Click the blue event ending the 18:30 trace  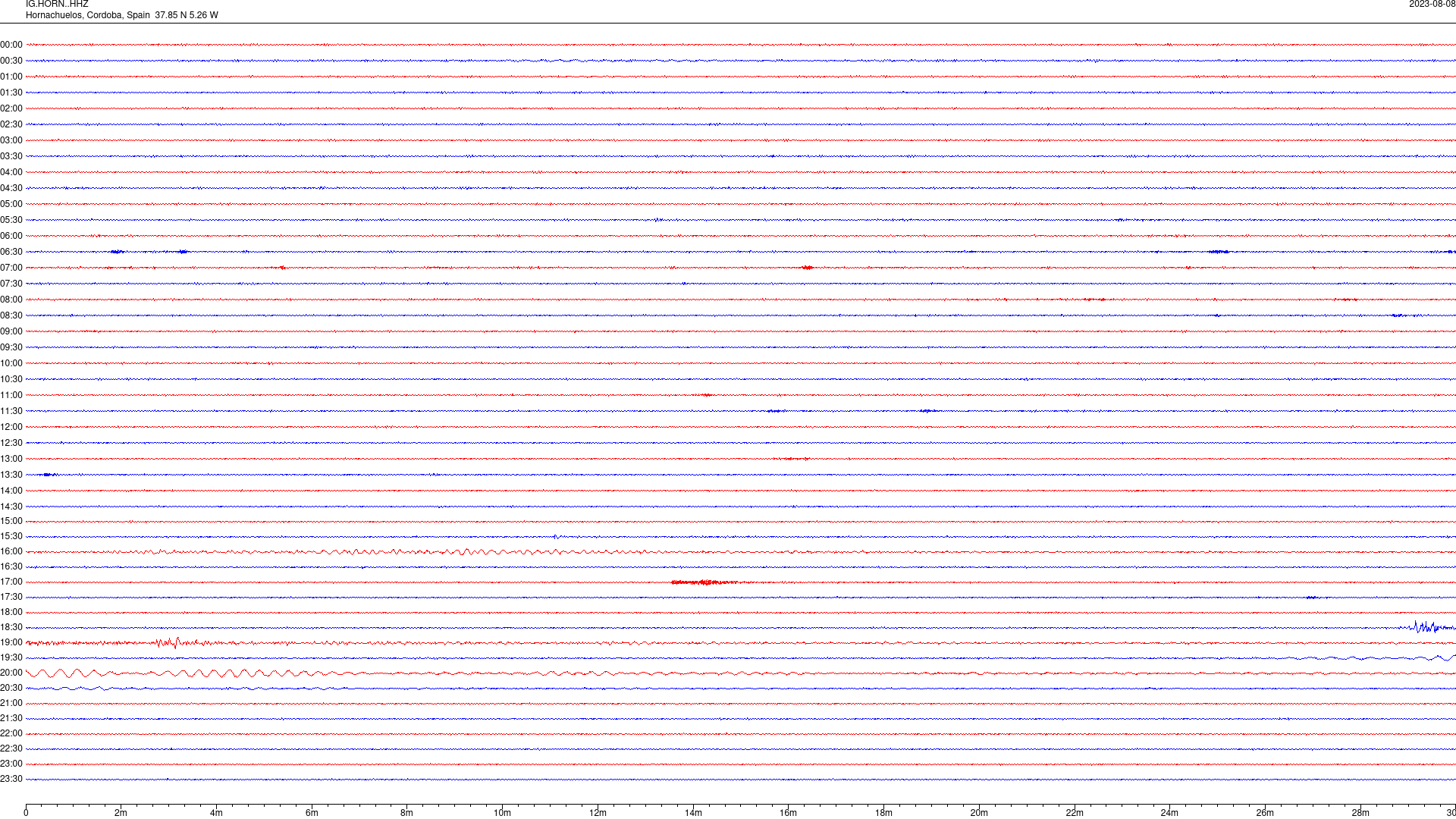tap(1429, 627)
